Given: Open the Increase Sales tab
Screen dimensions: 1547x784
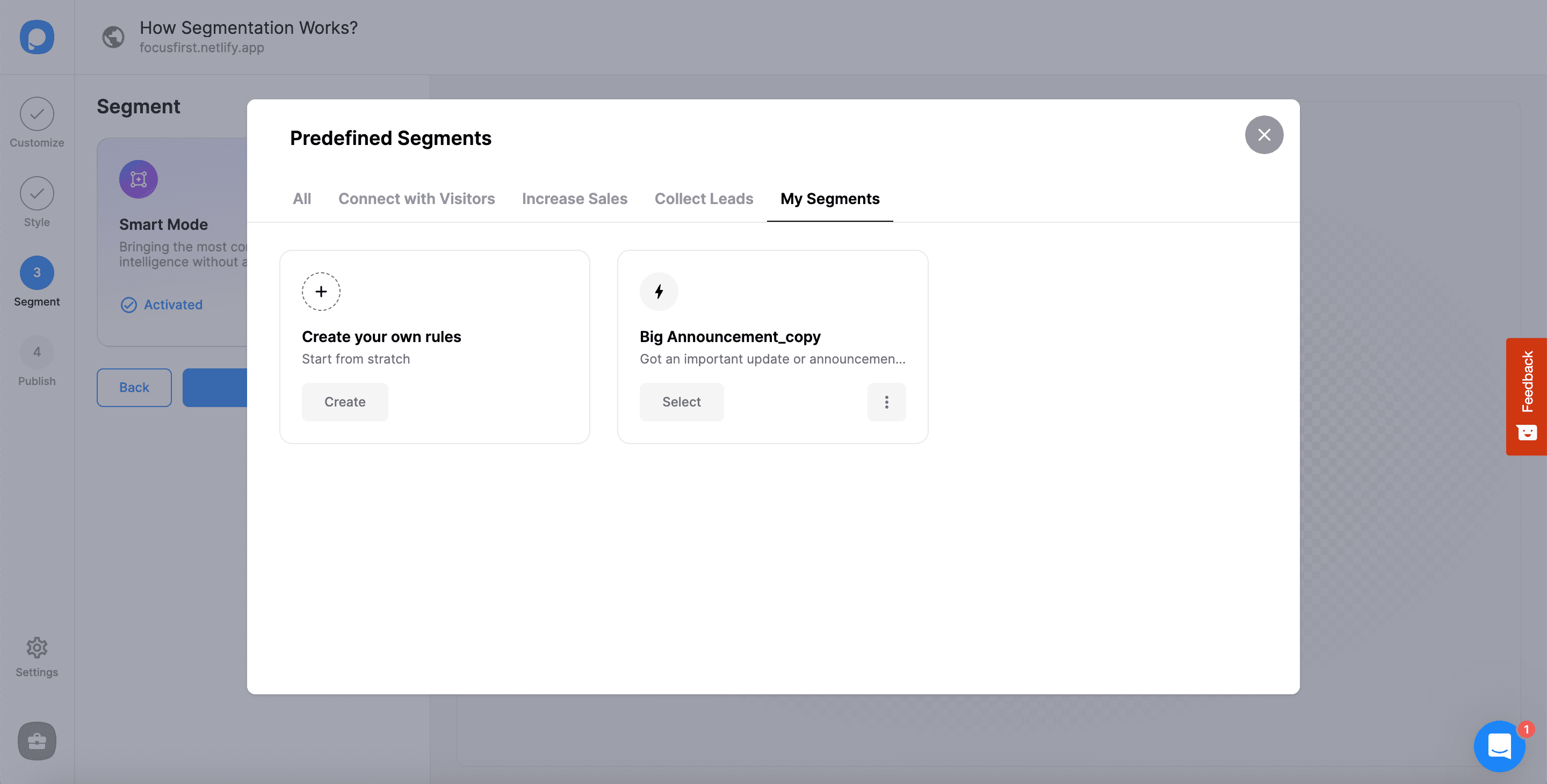Looking at the screenshot, I should coord(574,199).
